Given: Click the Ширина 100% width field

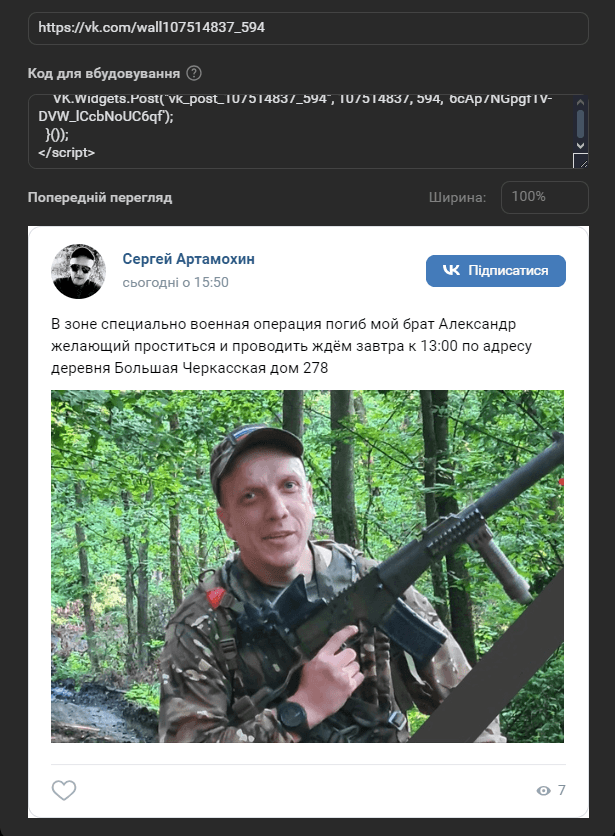Looking at the screenshot, I should [x=545, y=197].
